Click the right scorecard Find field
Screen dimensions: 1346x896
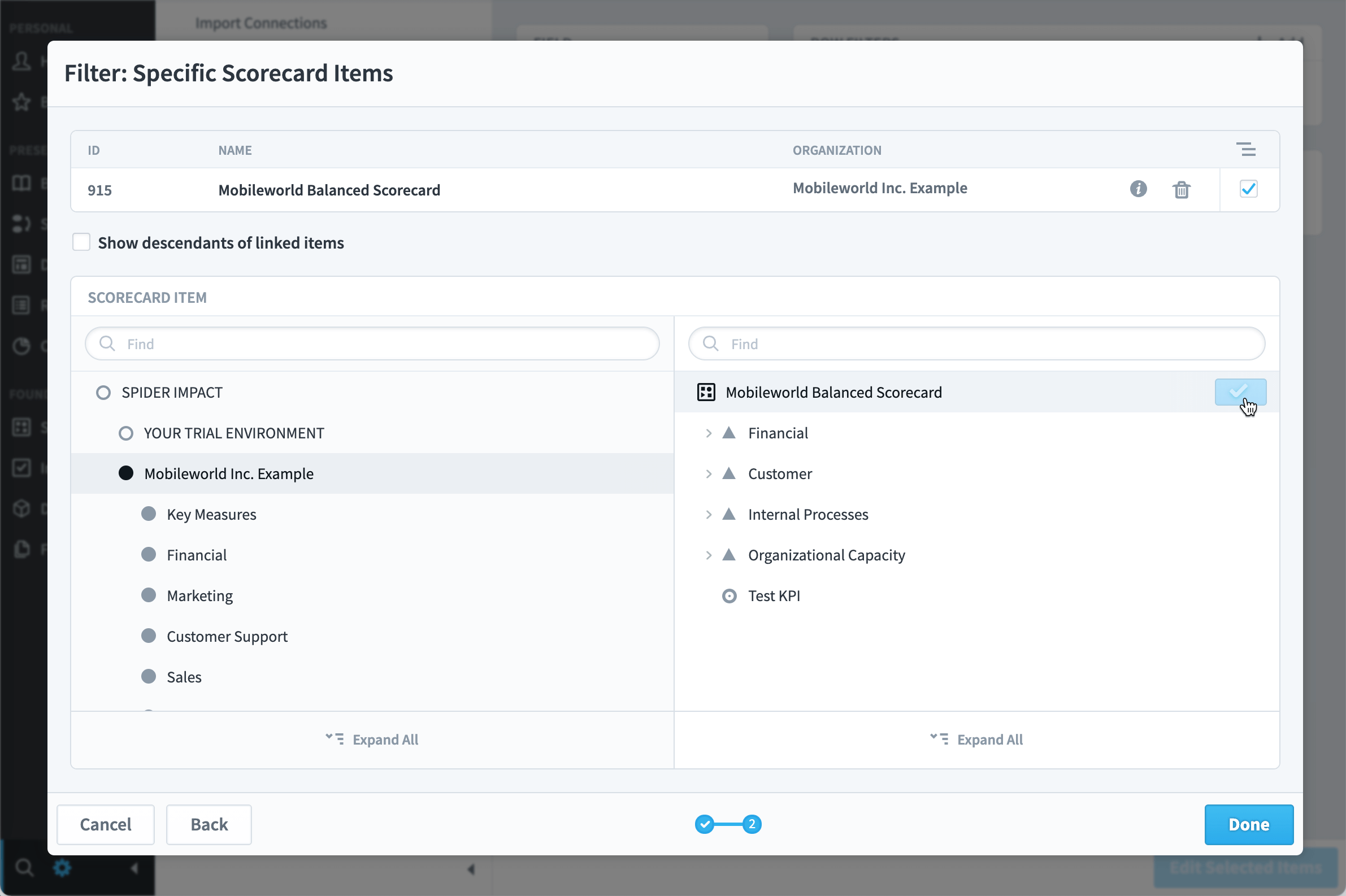[x=976, y=343]
